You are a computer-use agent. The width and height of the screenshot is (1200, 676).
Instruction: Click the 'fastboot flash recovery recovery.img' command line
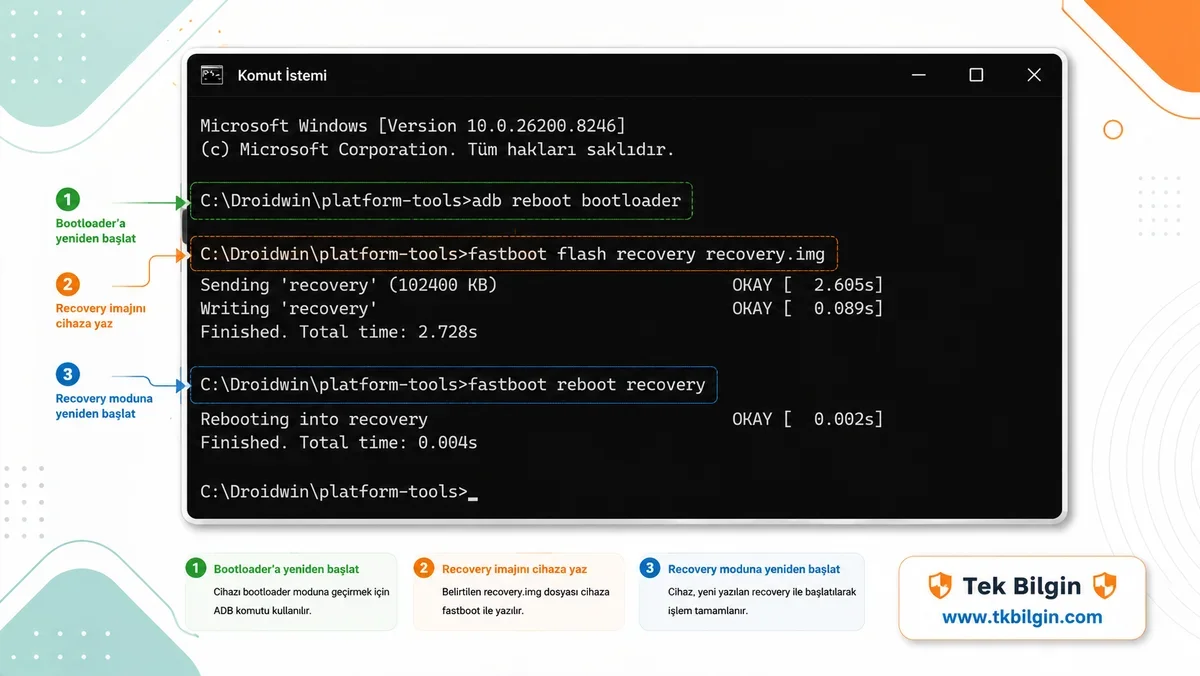513,254
